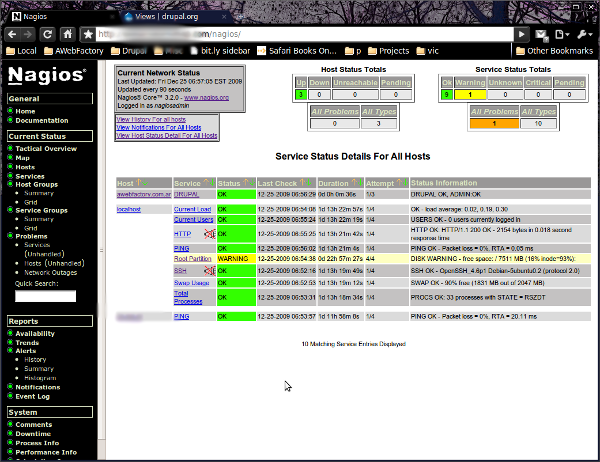Sort Last Check column ascending
The height and width of the screenshot is (462, 600).
[x=302, y=183]
